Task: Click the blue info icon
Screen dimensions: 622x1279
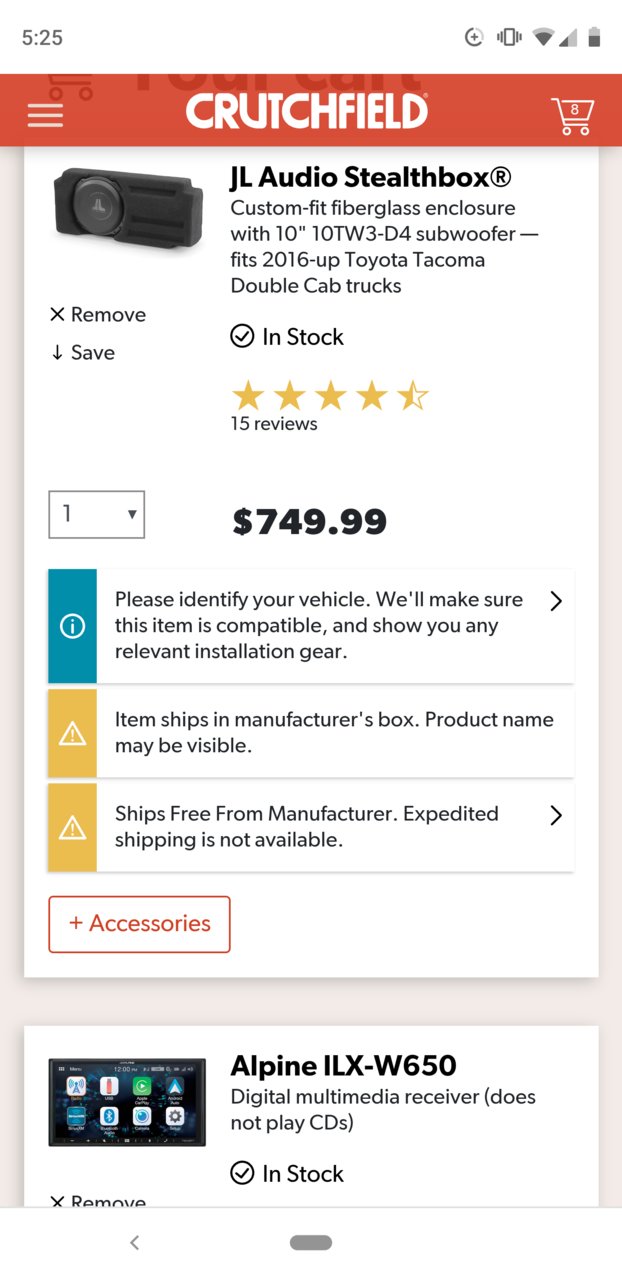Action: pos(72,626)
